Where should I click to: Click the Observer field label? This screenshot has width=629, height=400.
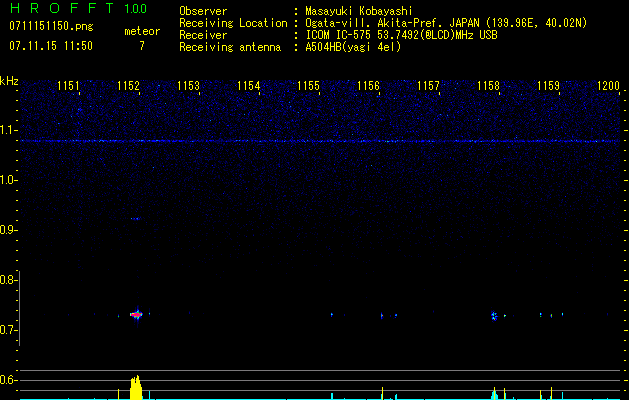[x=203, y=11]
